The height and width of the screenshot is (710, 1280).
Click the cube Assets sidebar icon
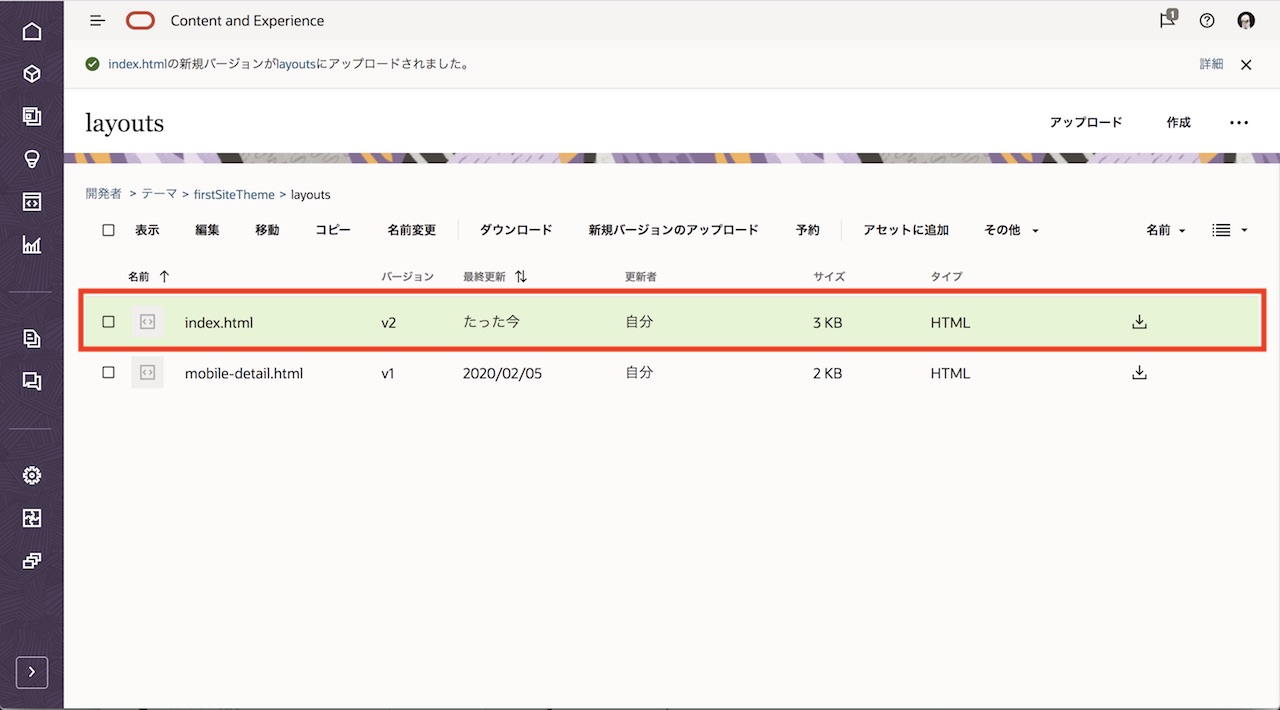pos(32,74)
